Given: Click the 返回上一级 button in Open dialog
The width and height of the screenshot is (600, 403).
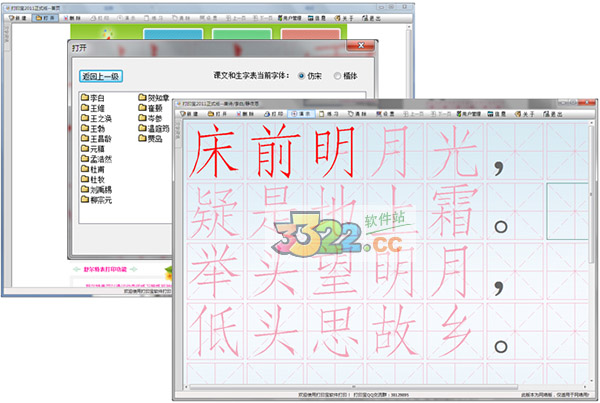Looking at the screenshot, I should point(101,76).
